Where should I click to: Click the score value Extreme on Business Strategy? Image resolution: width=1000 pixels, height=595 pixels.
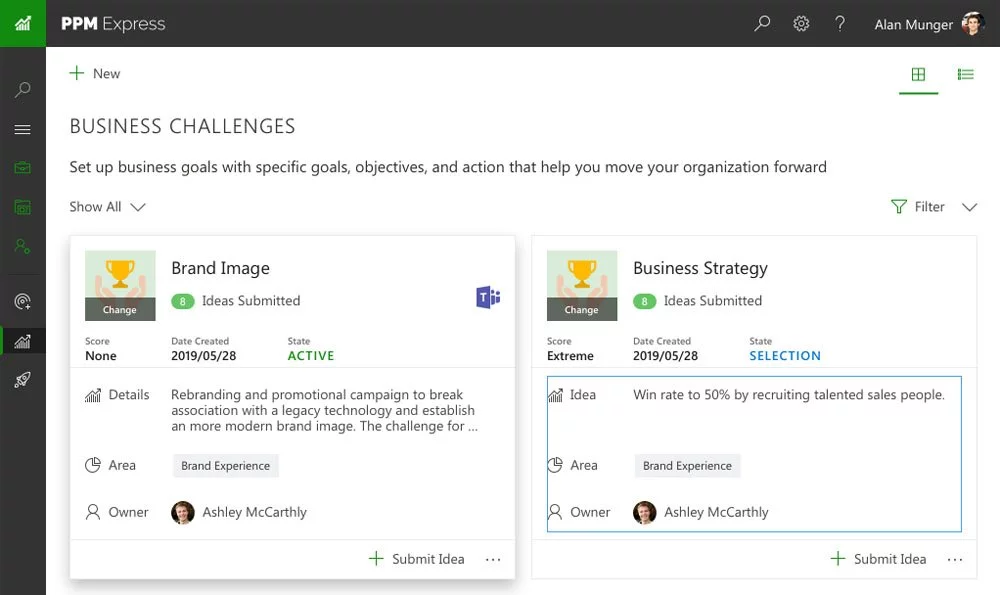(x=570, y=356)
